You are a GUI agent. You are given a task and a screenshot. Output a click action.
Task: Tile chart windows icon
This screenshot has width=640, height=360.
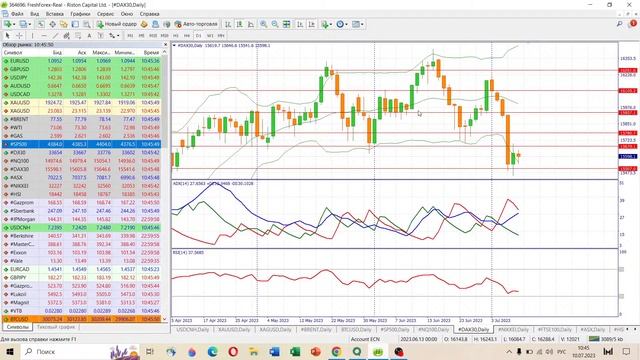click(x=287, y=24)
